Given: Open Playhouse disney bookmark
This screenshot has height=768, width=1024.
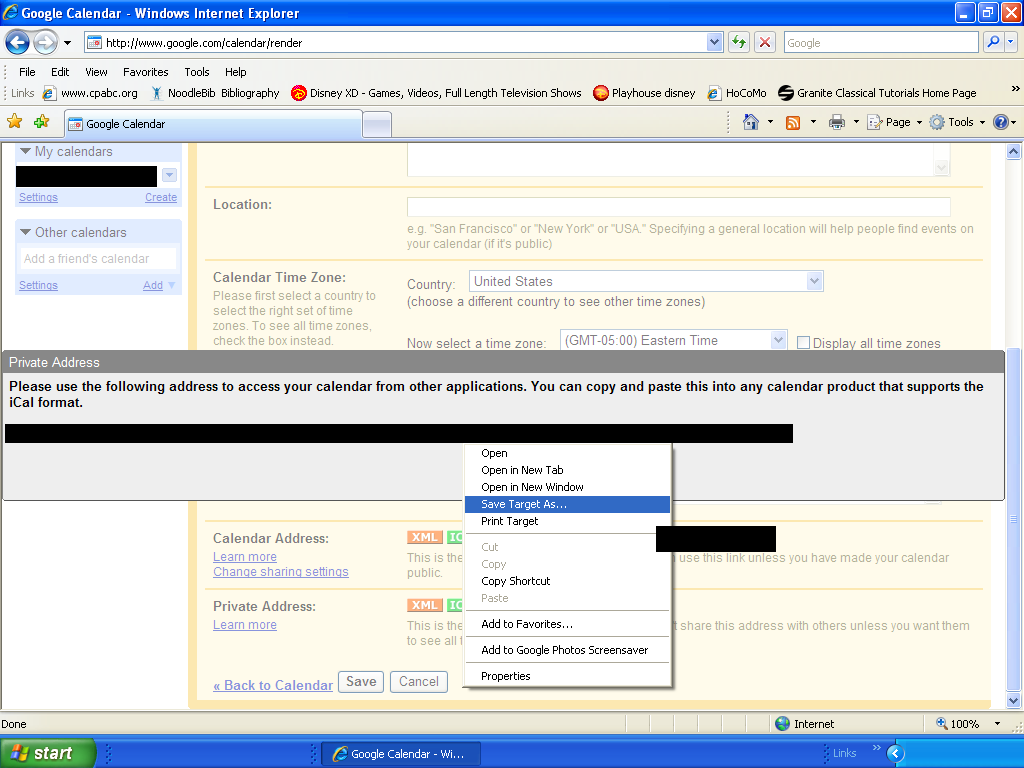Looking at the screenshot, I should tap(644, 93).
